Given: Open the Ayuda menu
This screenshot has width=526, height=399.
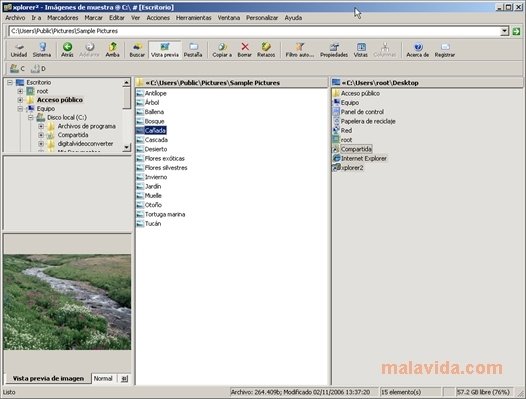Looking at the screenshot, I should pyautogui.click(x=293, y=18).
